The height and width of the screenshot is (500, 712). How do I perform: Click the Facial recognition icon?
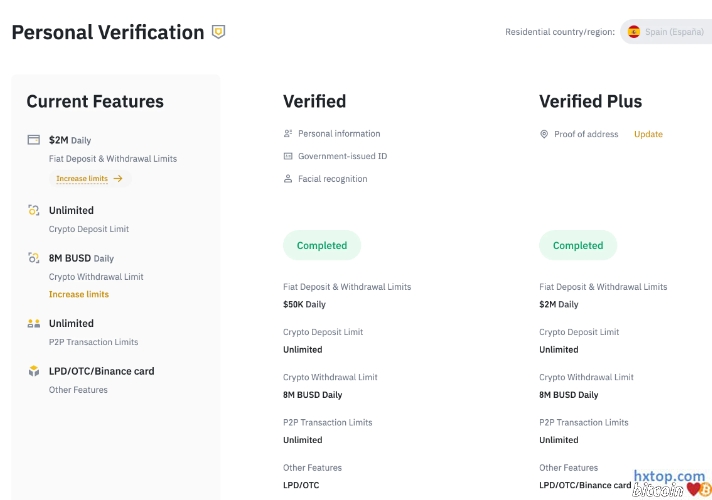(288, 179)
